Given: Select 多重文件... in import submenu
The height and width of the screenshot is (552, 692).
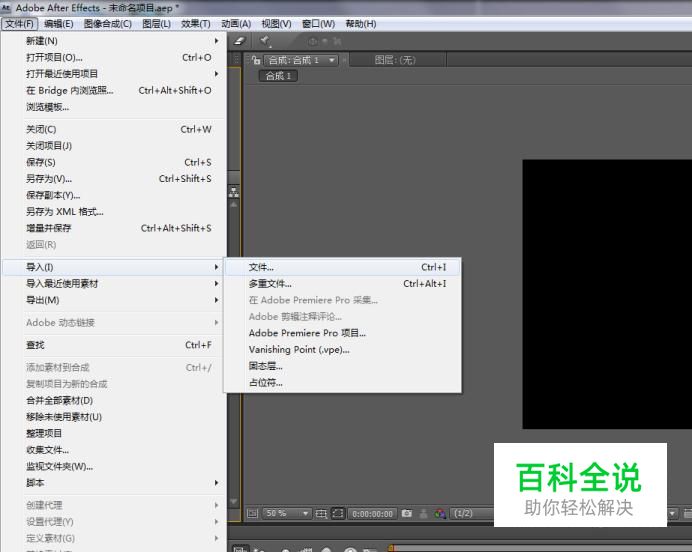Looking at the screenshot, I should [342, 284].
